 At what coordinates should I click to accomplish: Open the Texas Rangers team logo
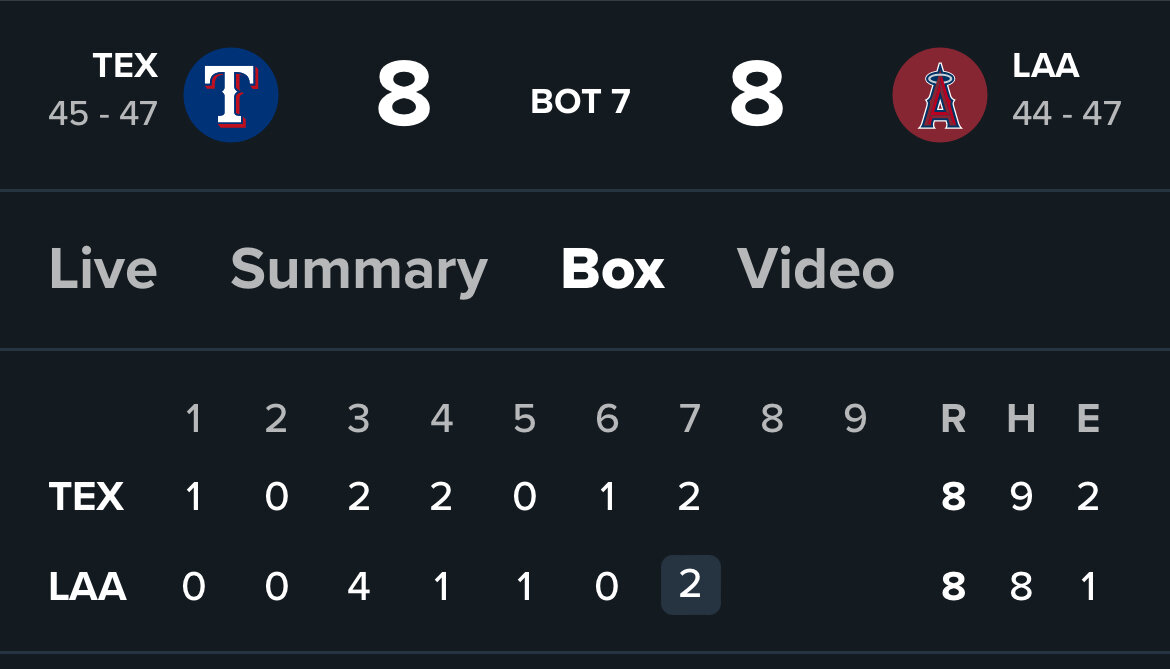[x=231, y=95]
